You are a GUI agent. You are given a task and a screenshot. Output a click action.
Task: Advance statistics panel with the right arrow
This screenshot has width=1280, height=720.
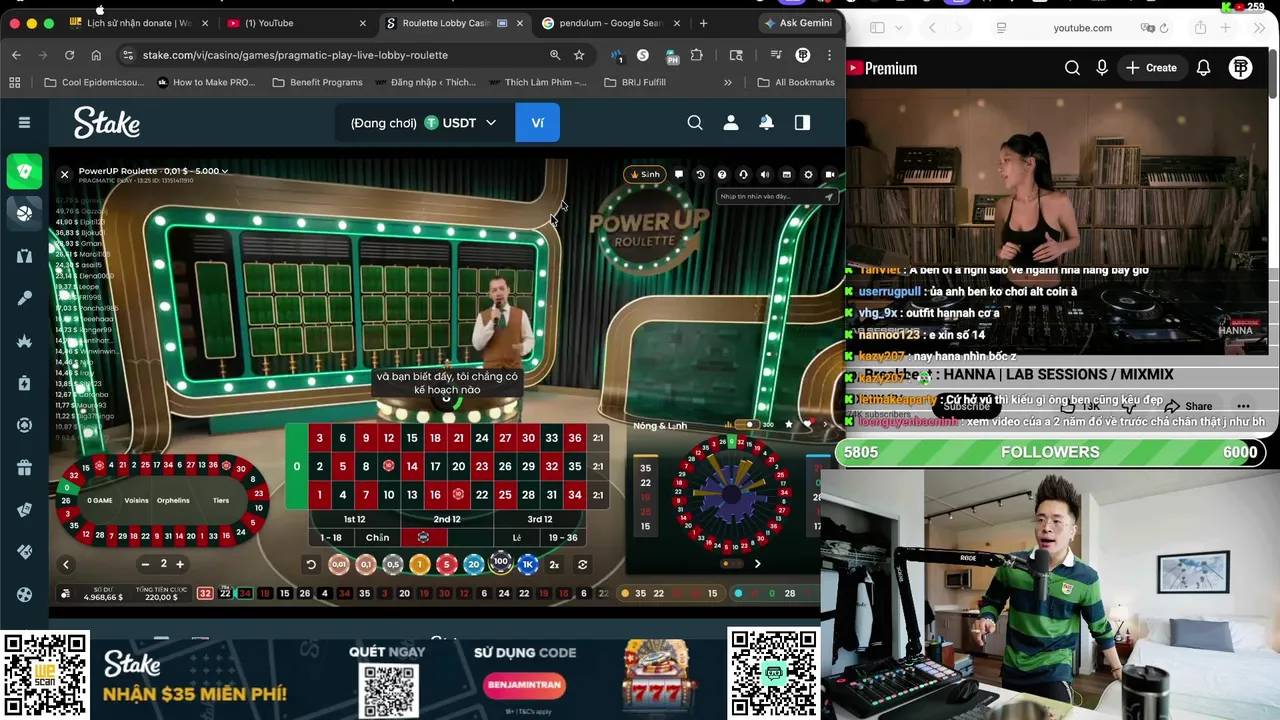coord(757,564)
